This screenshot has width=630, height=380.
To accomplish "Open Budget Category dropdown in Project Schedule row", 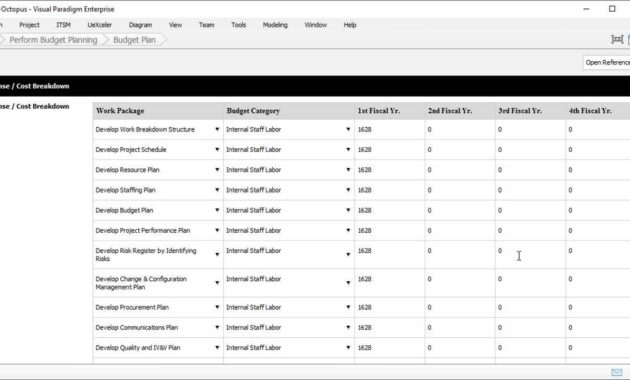I will pos(348,149).
